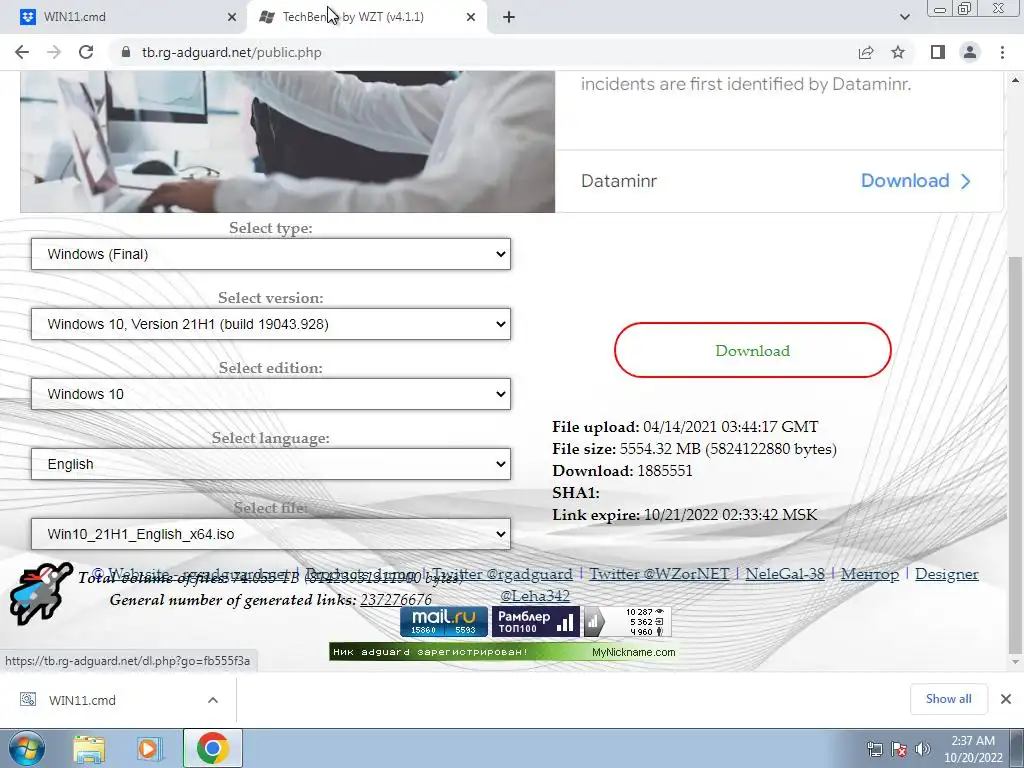Image resolution: width=1024 pixels, height=768 pixels.
Task: Open the Twitter @WZorNET link
Action: (659, 574)
